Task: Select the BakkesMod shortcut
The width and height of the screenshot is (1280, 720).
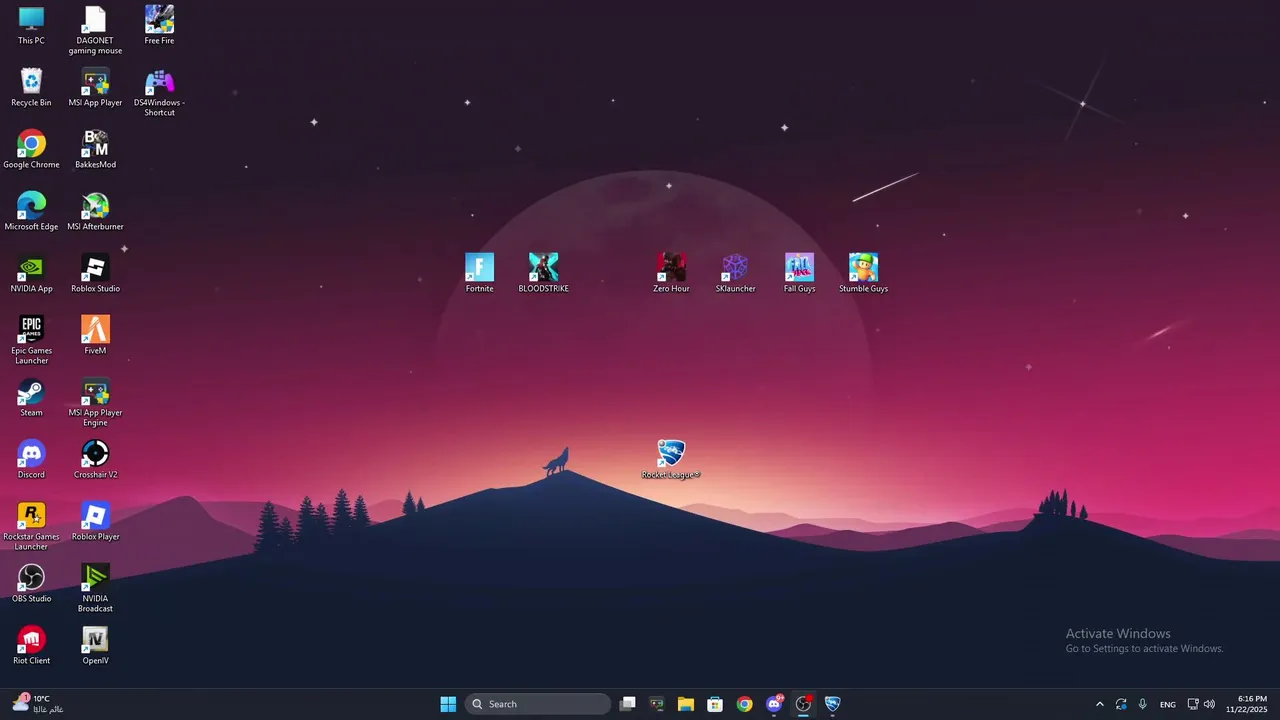Action: (95, 150)
